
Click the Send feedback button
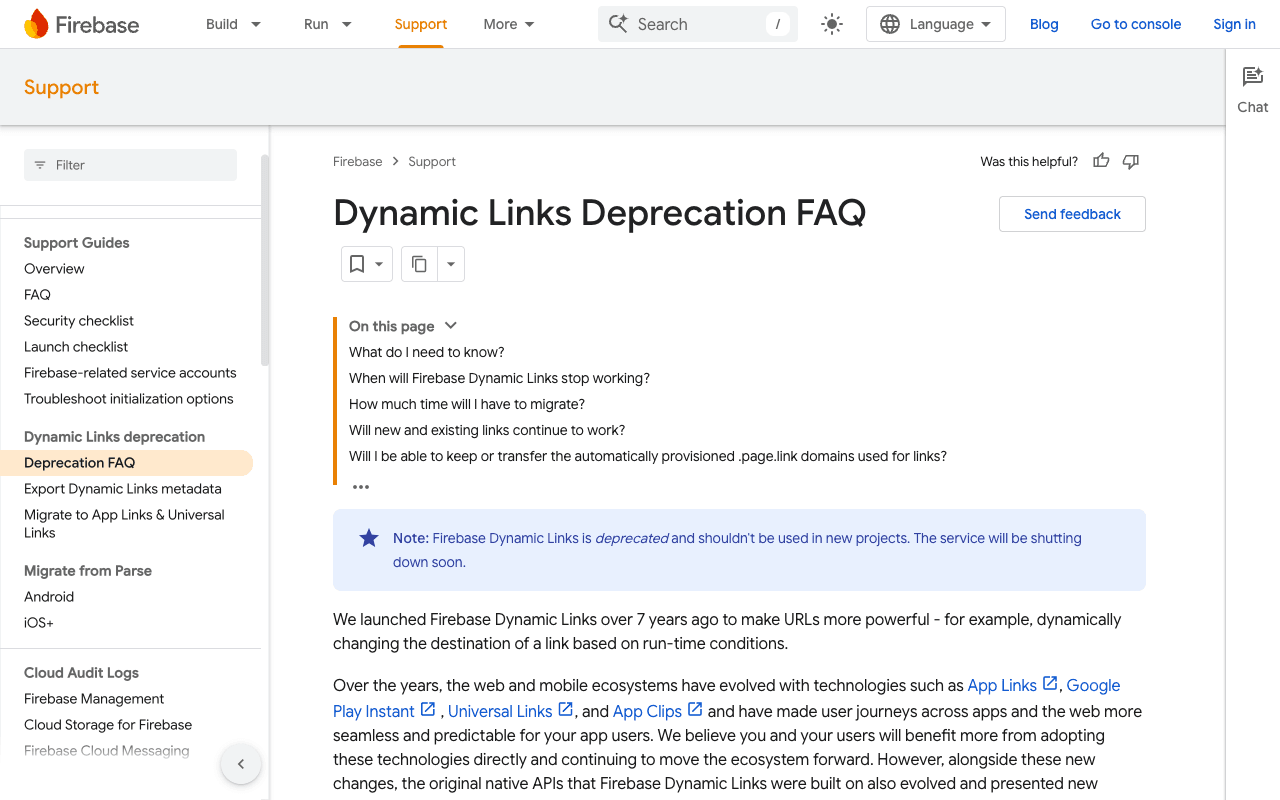[x=1072, y=214]
